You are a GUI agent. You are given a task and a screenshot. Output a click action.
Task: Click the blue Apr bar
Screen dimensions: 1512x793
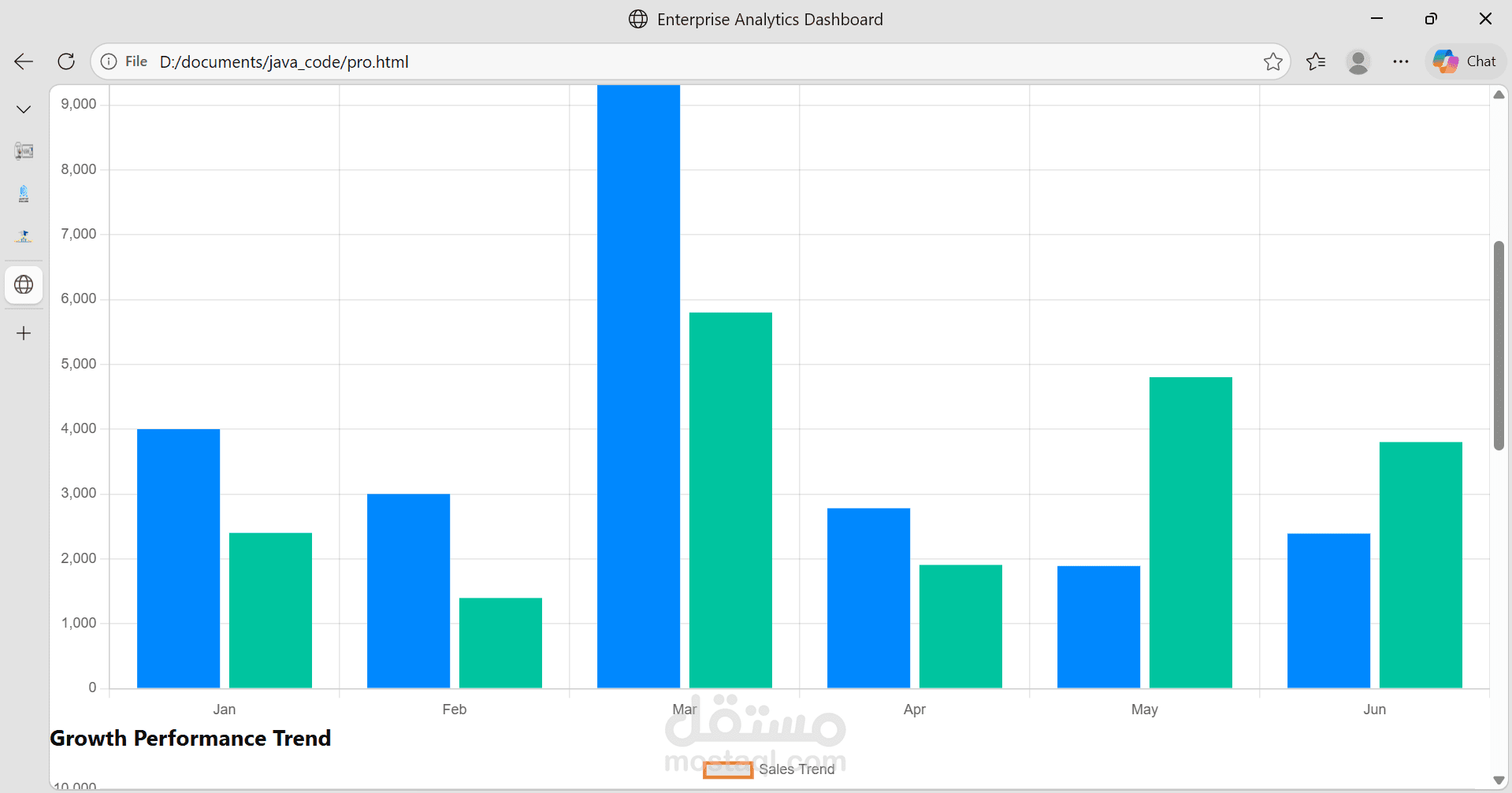pos(868,598)
